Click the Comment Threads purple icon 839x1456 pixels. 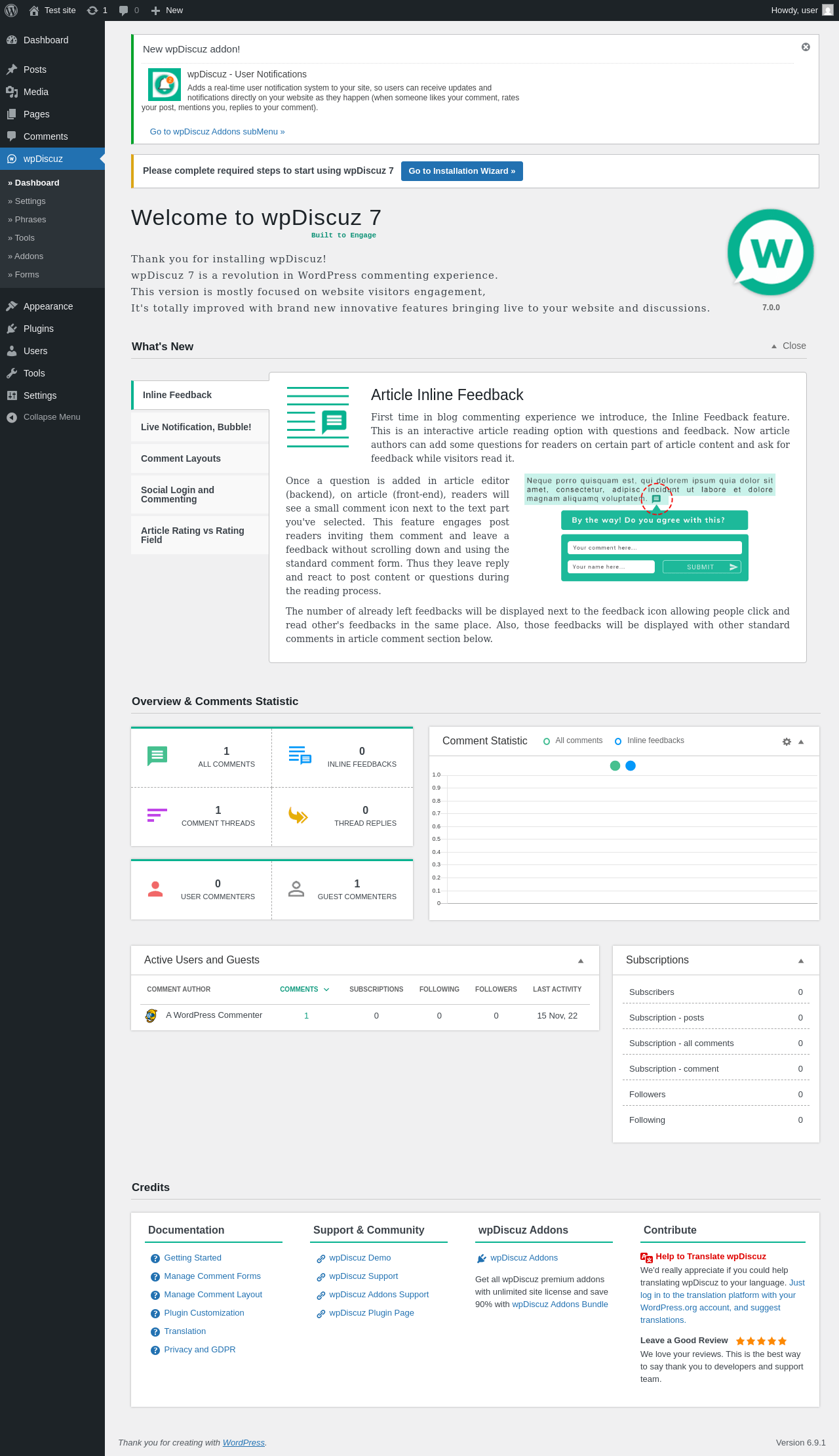point(157,815)
